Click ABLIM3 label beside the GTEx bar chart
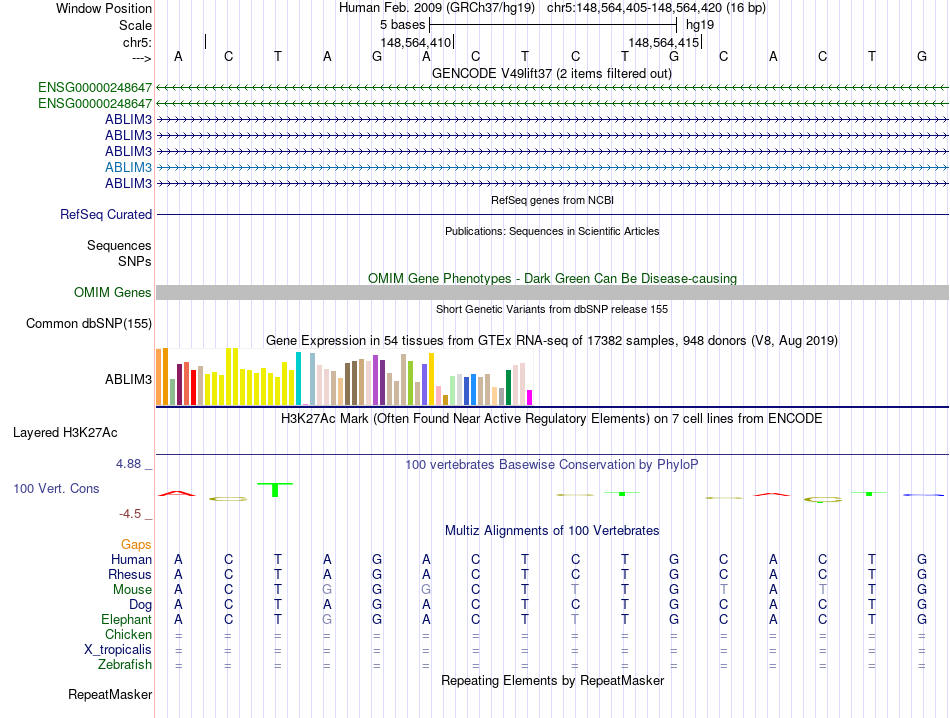The width and height of the screenshot is (950, 718). [x=128, y=379]
